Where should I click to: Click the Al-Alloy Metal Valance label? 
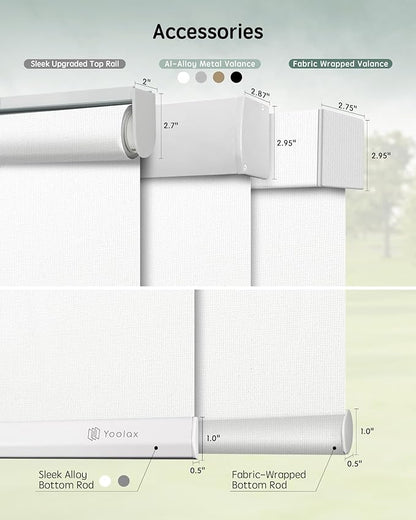pyautogui.click(x=210, y=64)
